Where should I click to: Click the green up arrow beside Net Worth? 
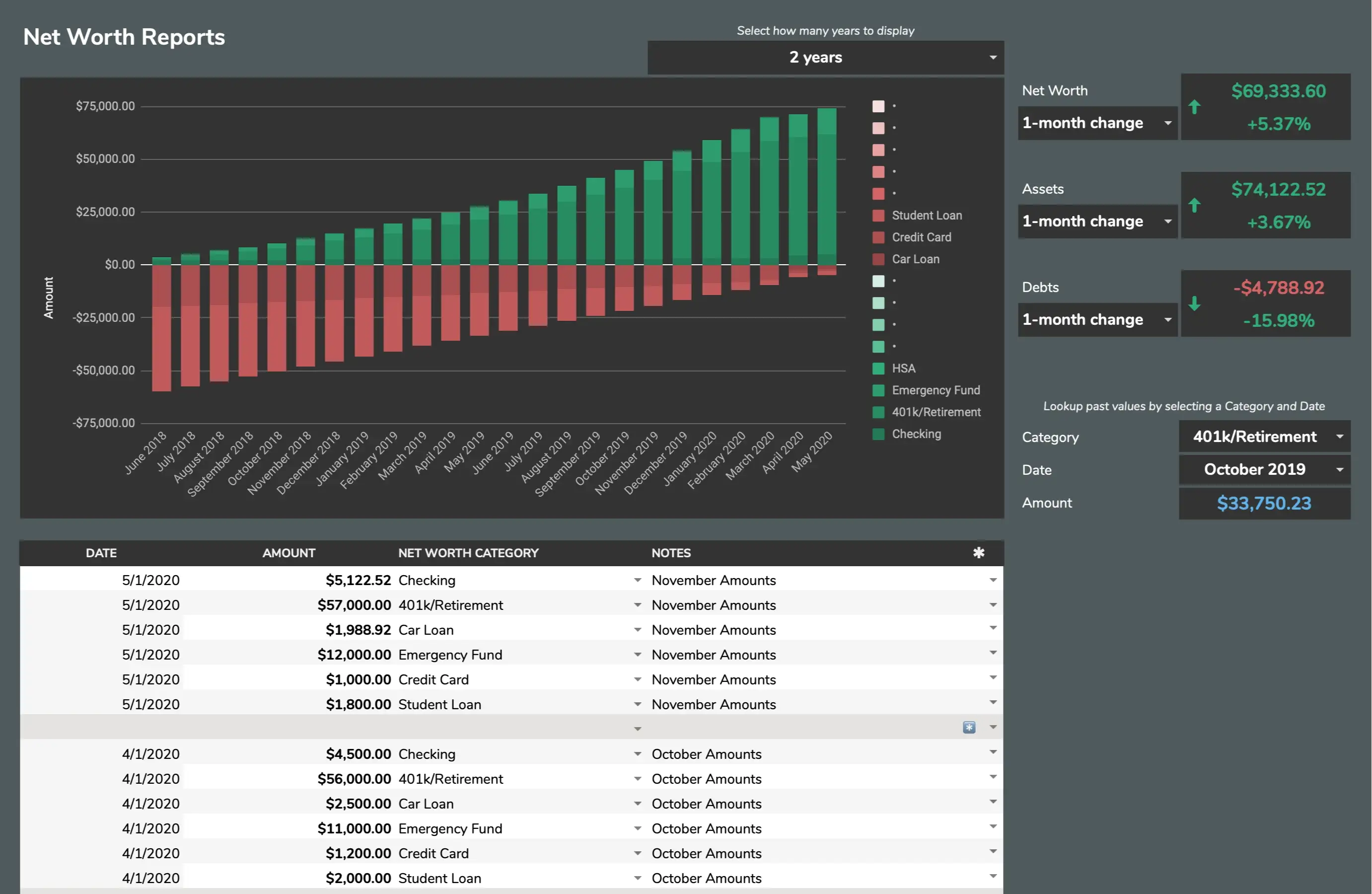1194,107
